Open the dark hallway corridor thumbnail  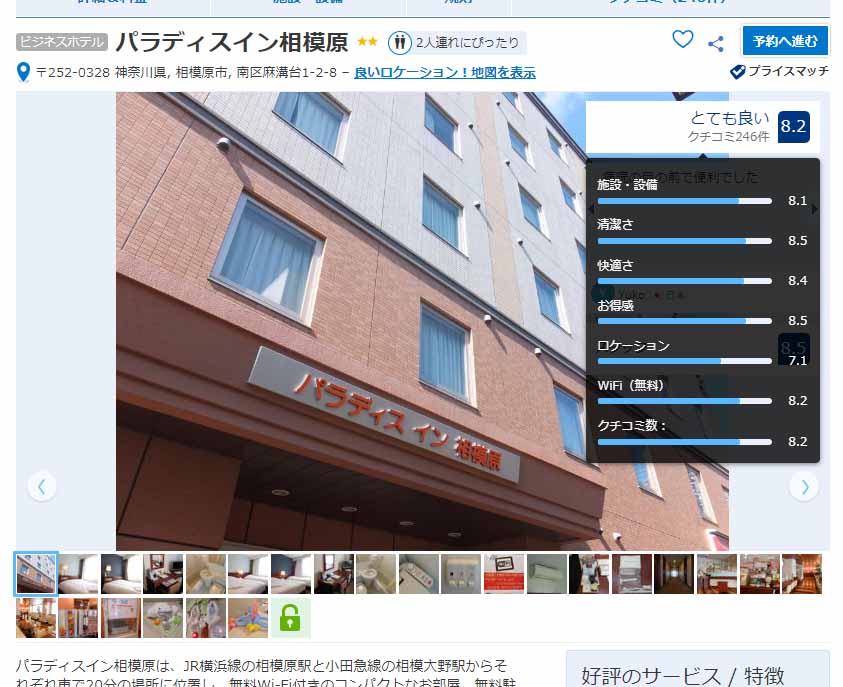point(674,574)
